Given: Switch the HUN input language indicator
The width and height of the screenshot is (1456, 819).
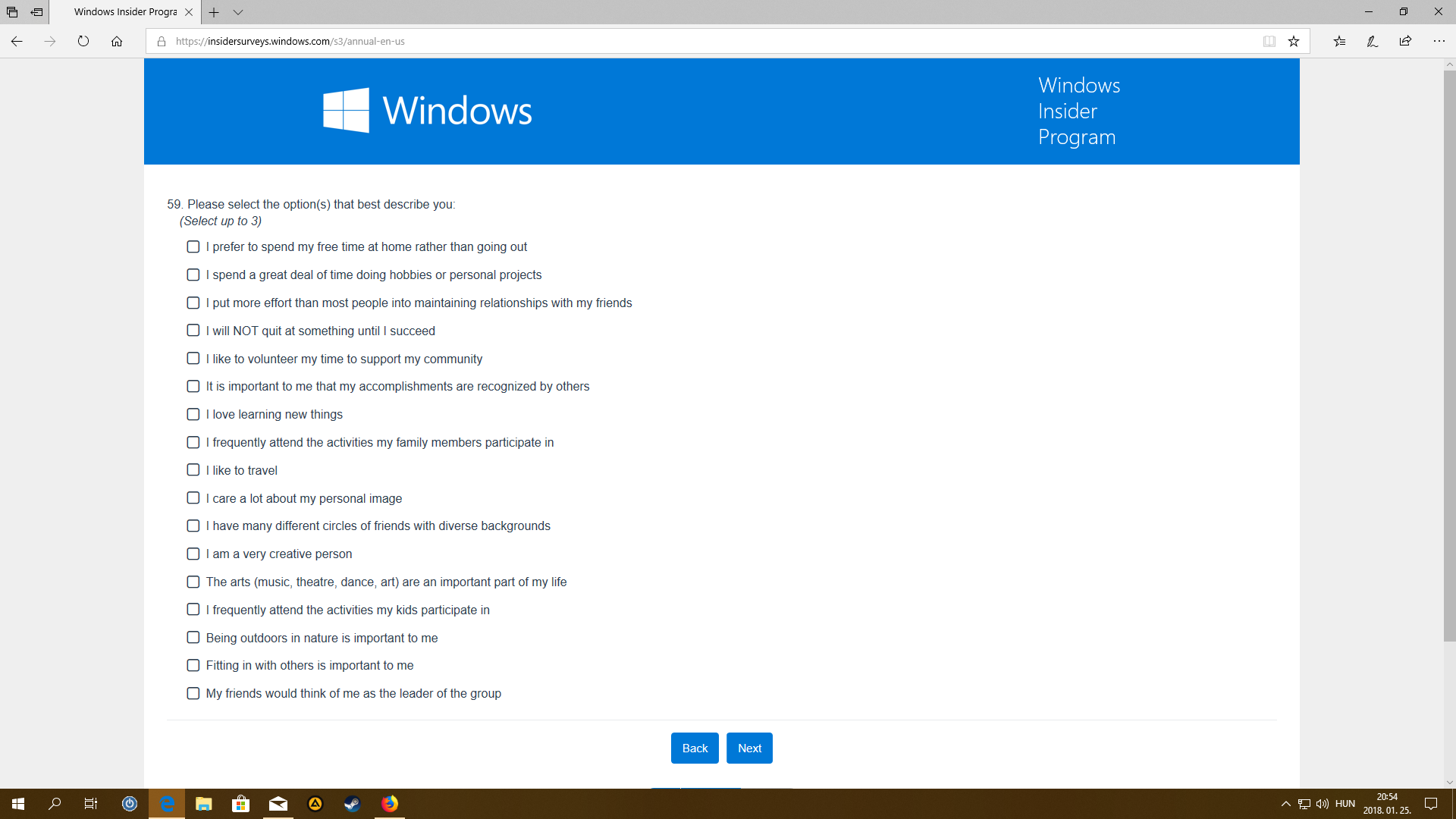Looking at the screenshot, I should (x=1345, y=804).
